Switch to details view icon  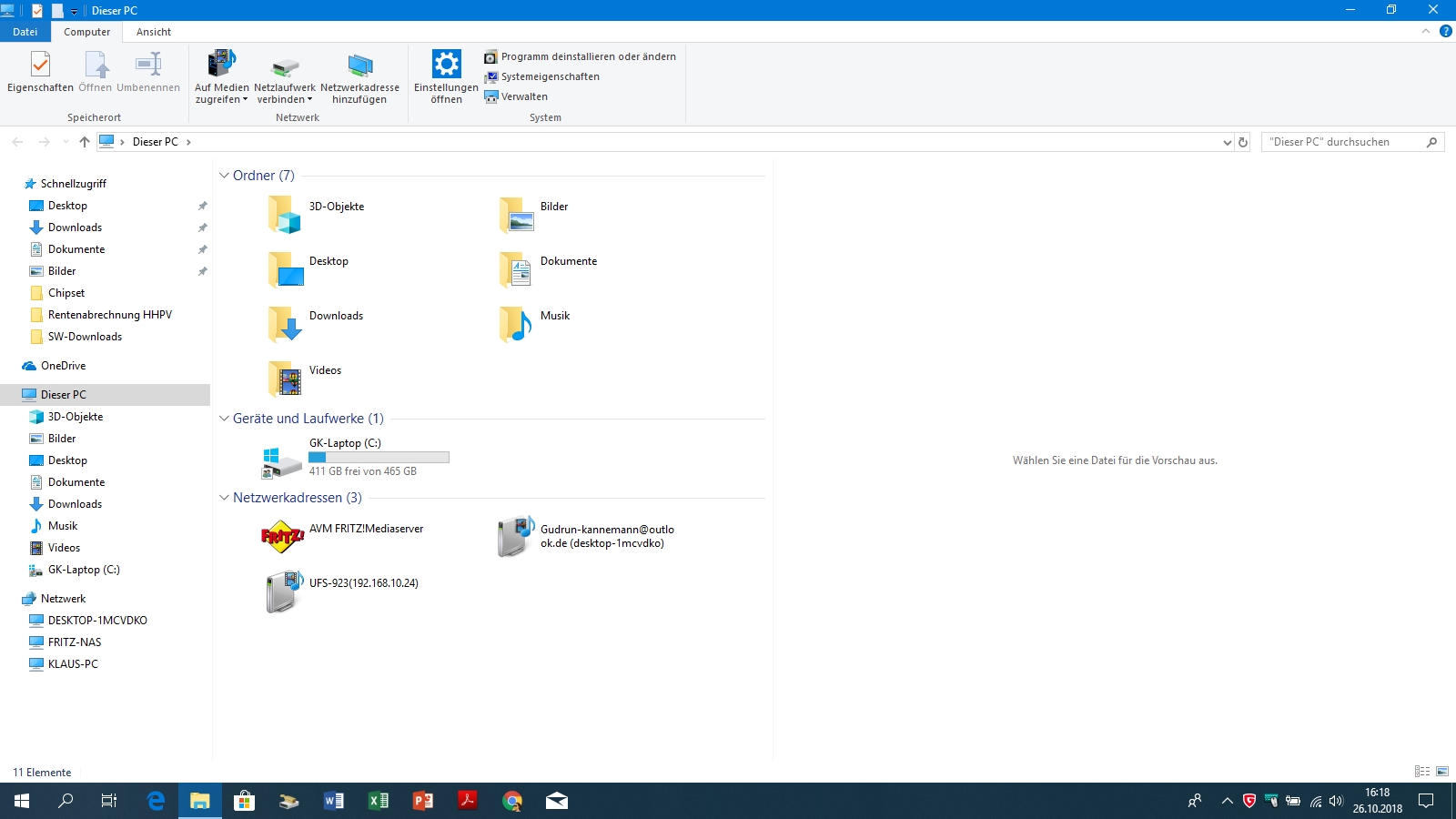[1422, 771]
